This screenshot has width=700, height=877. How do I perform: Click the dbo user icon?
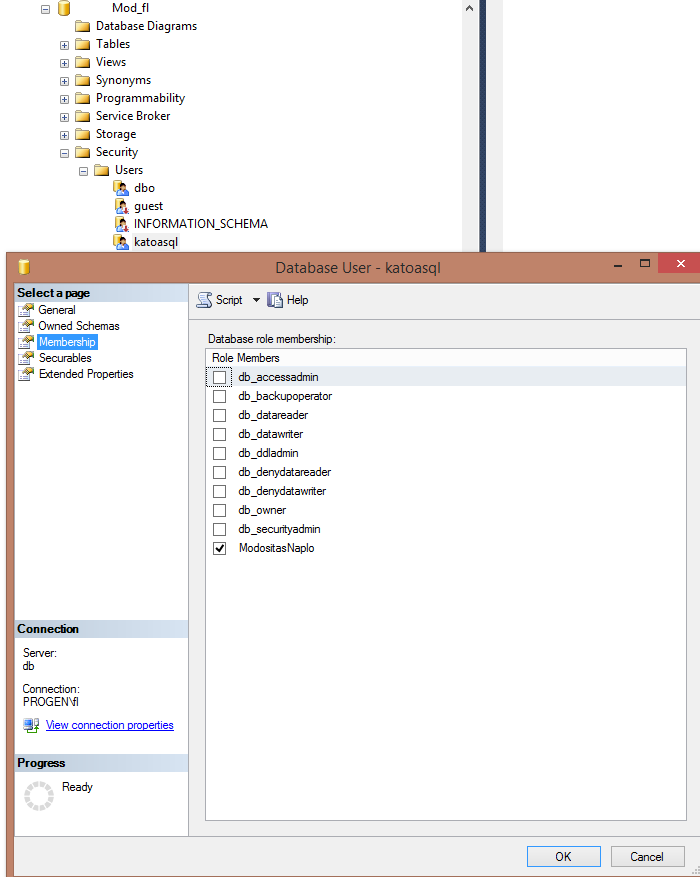click(x=121, y=188)
